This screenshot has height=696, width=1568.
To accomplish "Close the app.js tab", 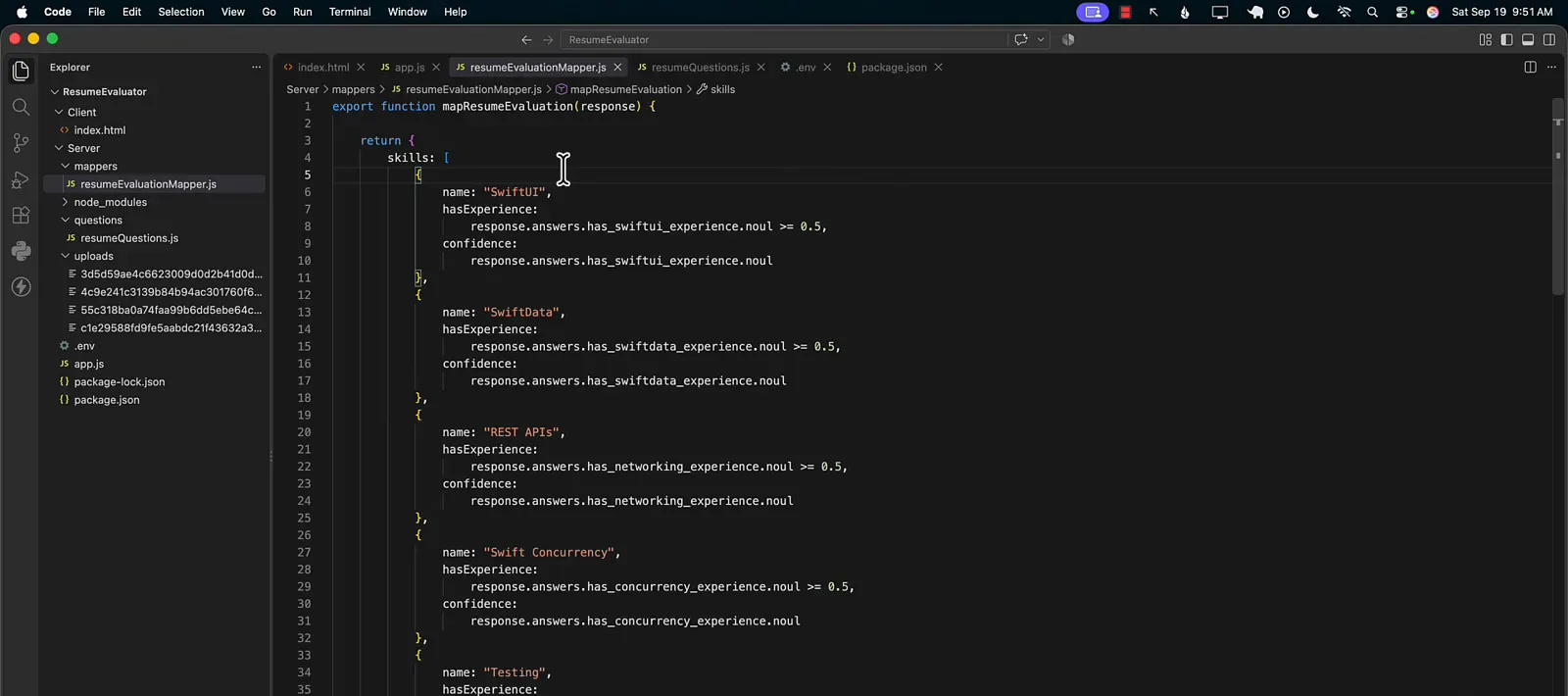I will tap(436, 68).
